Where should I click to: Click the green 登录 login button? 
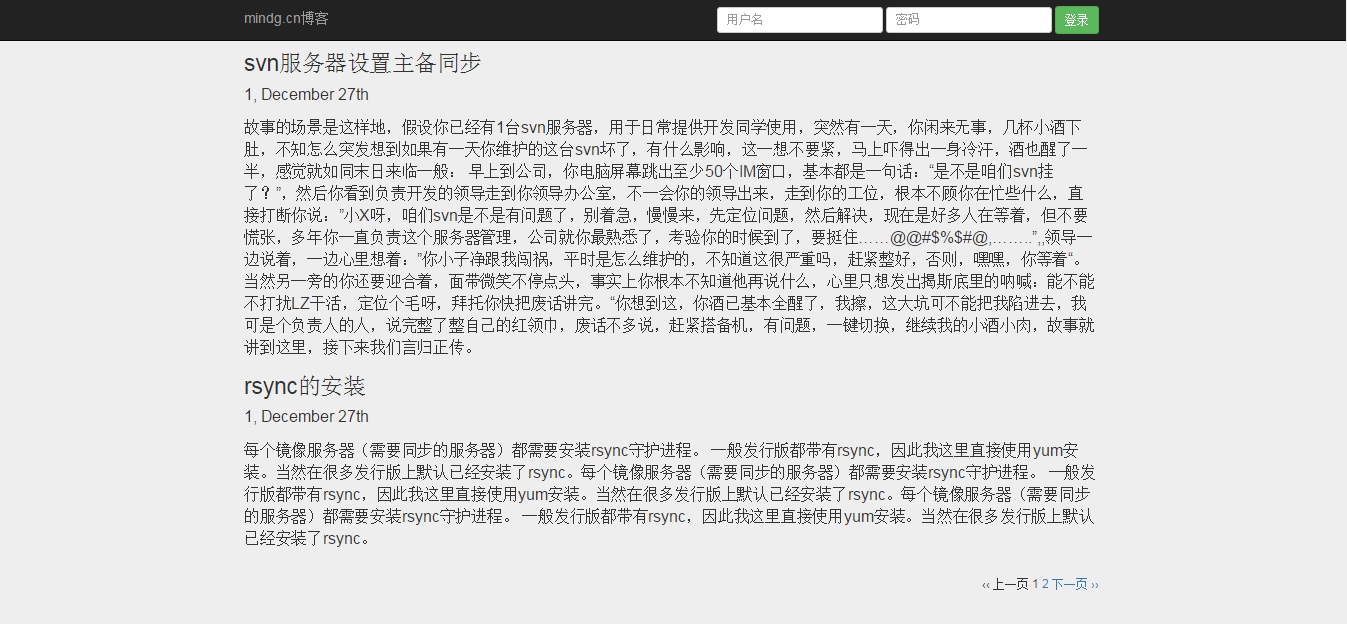[1077, 20]
